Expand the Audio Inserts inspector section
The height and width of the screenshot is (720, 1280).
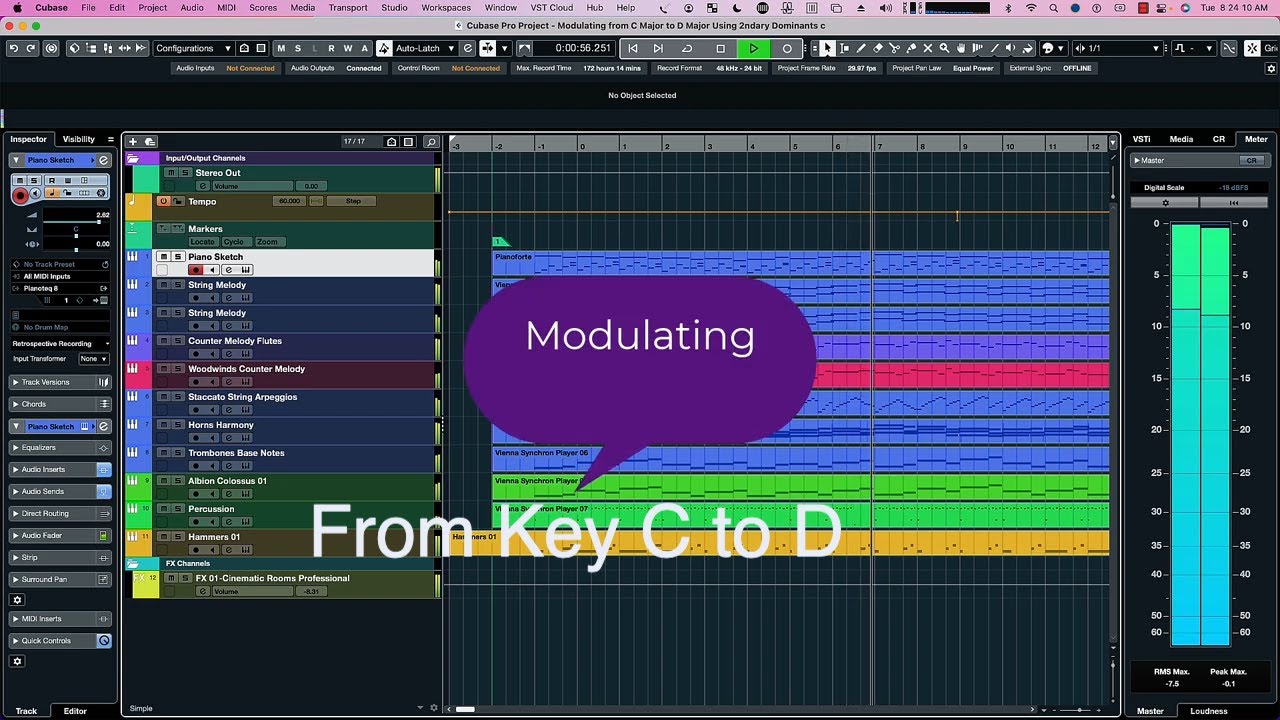click(60, 470)
